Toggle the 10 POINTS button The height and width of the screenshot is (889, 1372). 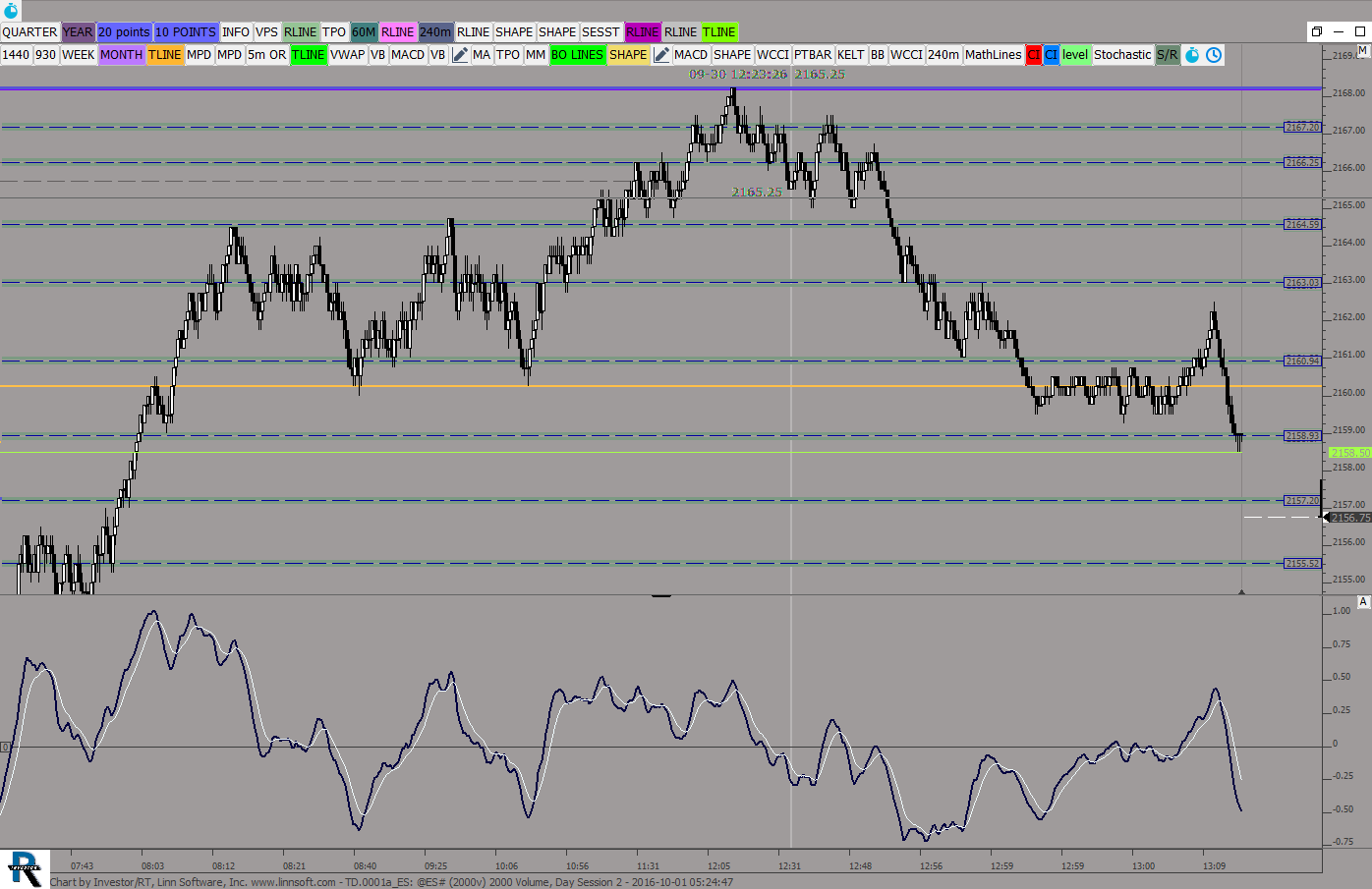click(x=186, y=32)
